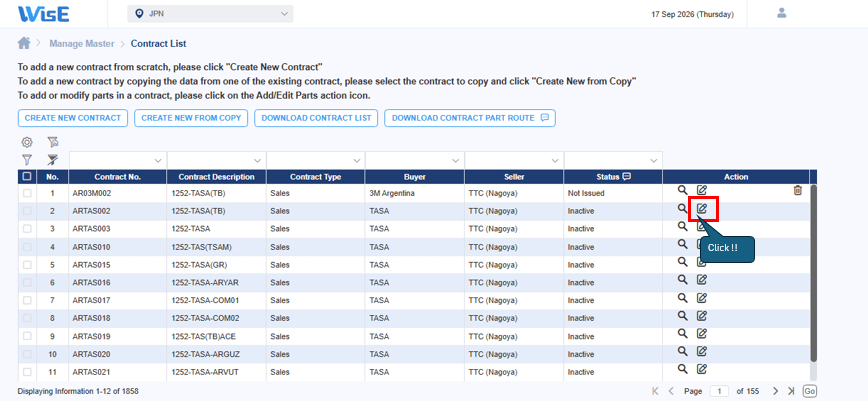
Task: Apply the plain filter funnel icon
Action: tap(27, 160)
